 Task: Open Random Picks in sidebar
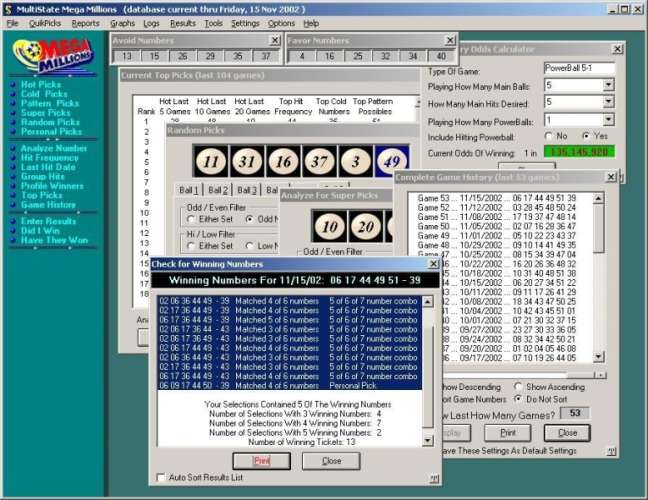50,122
